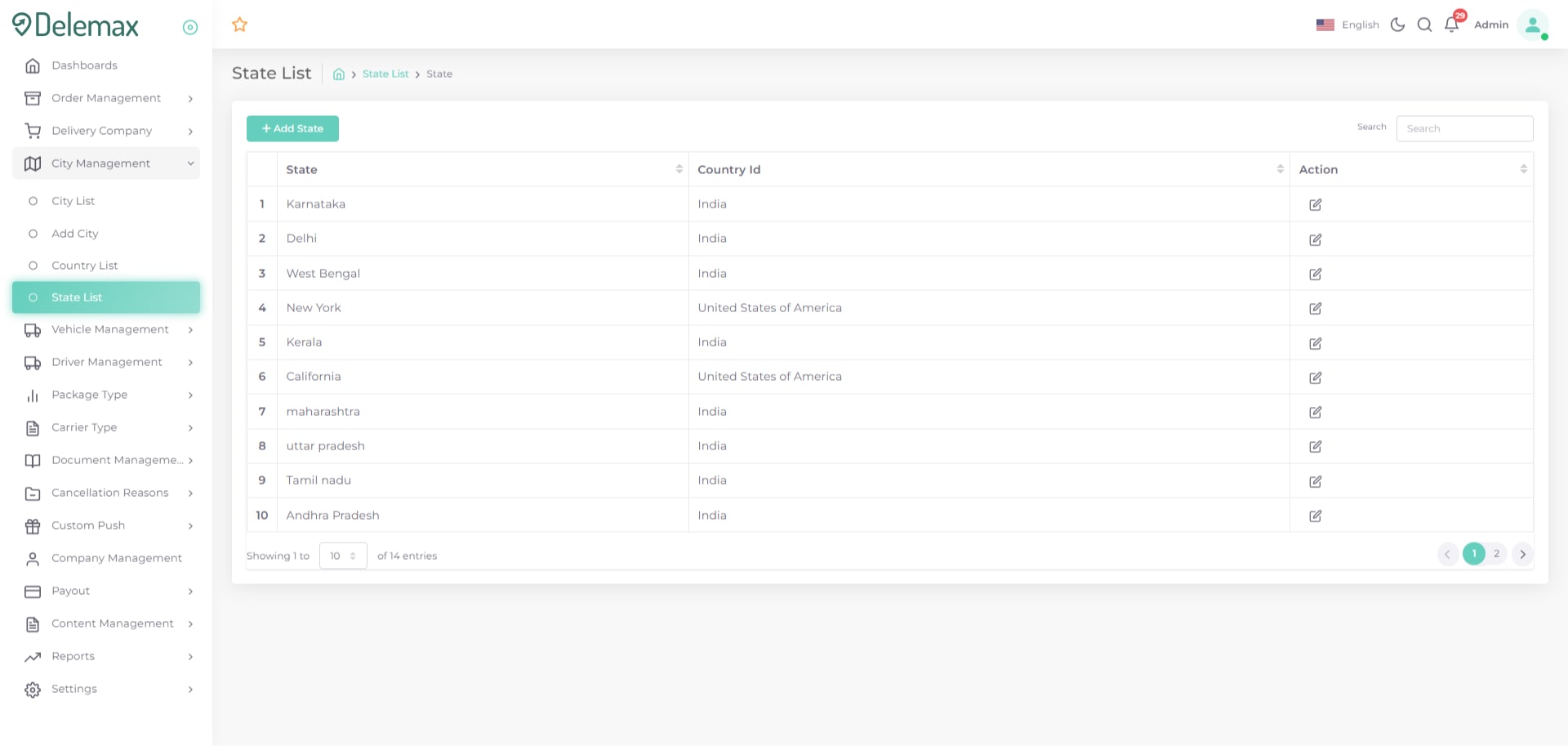1568x746 pixels.
Task: Edit the West Bengal state row
Action: (x=1316, y=275)
